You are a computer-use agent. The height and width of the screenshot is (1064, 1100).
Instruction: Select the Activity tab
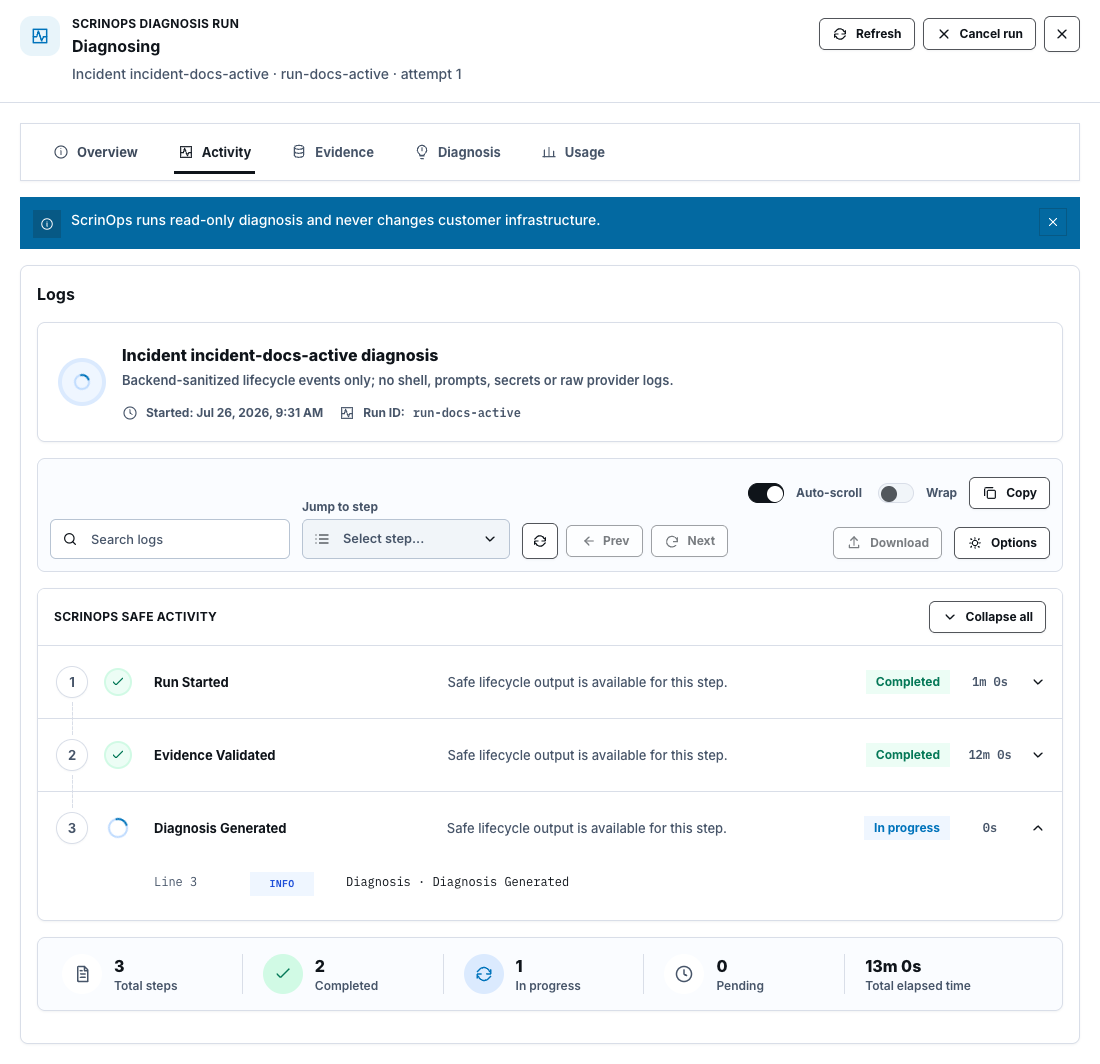pyautogui.click(x=215, y=152)
